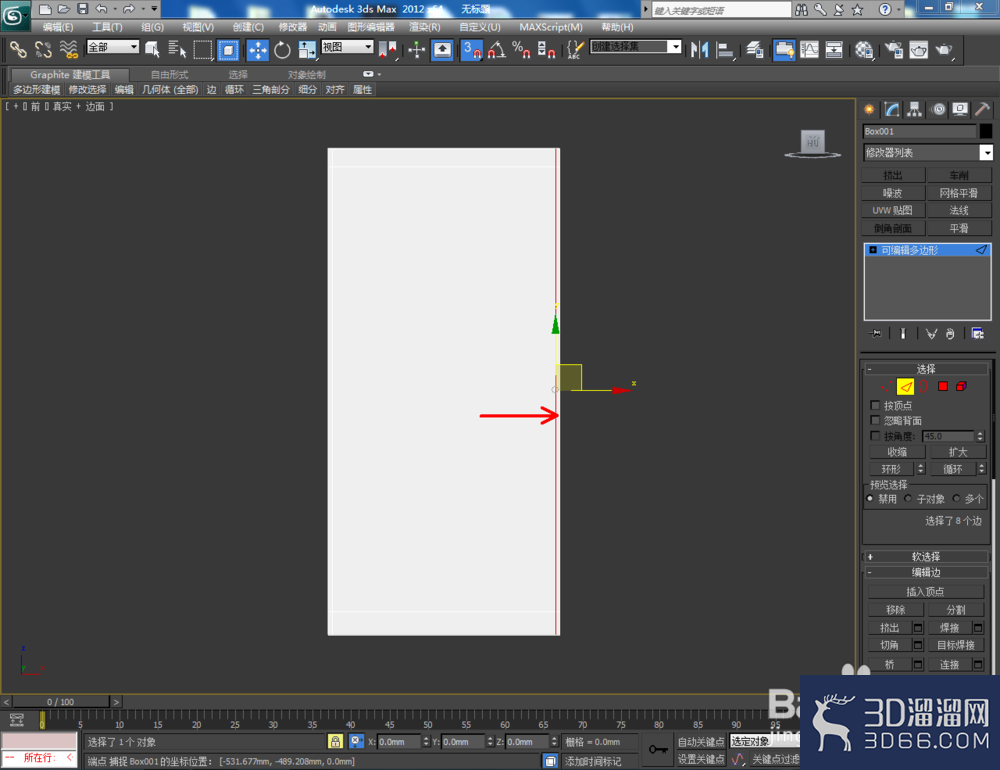Open the Utilities hammer panel

coord(982,109)
